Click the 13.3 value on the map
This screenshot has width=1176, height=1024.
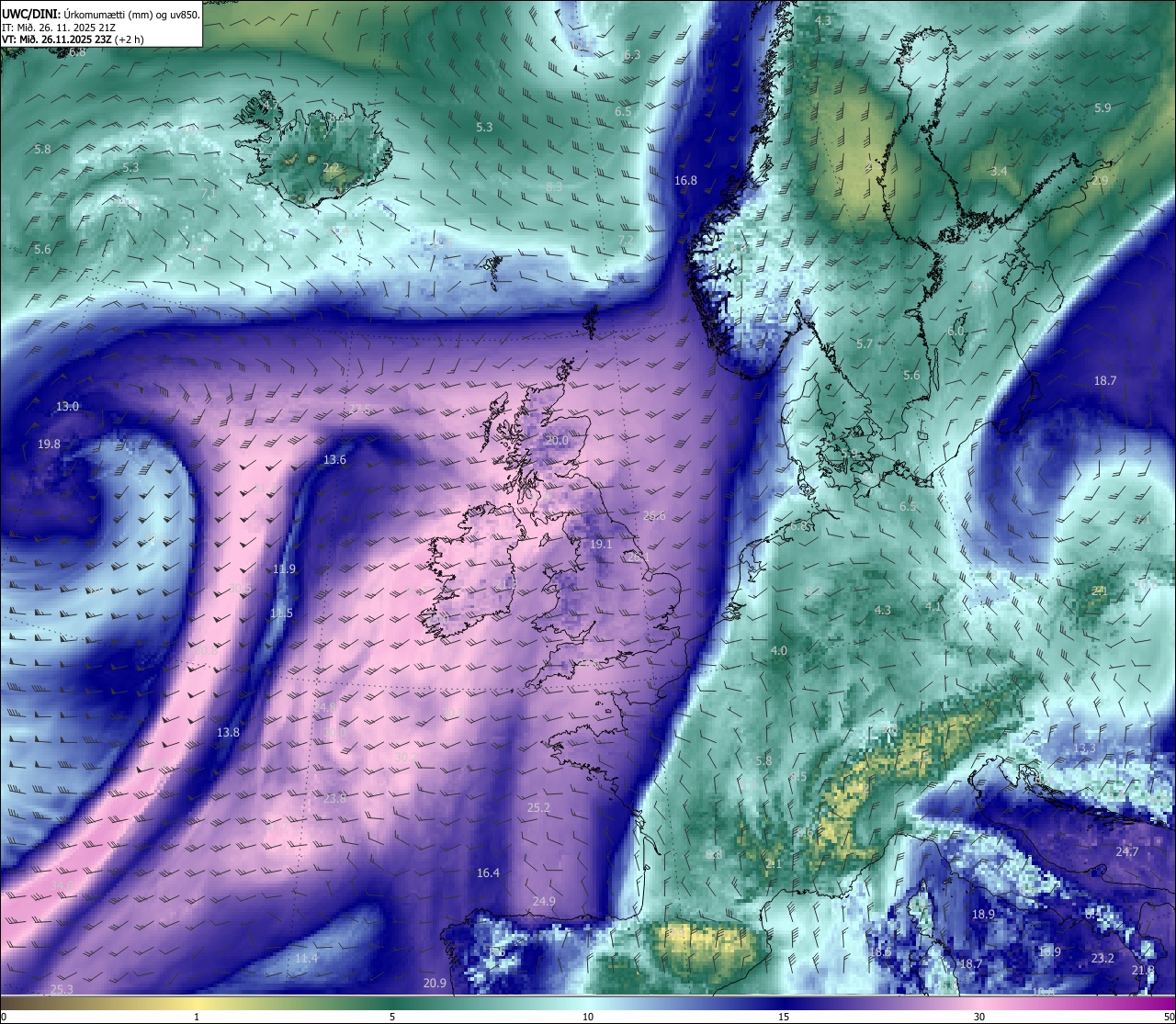click(x=1084, y=748)
